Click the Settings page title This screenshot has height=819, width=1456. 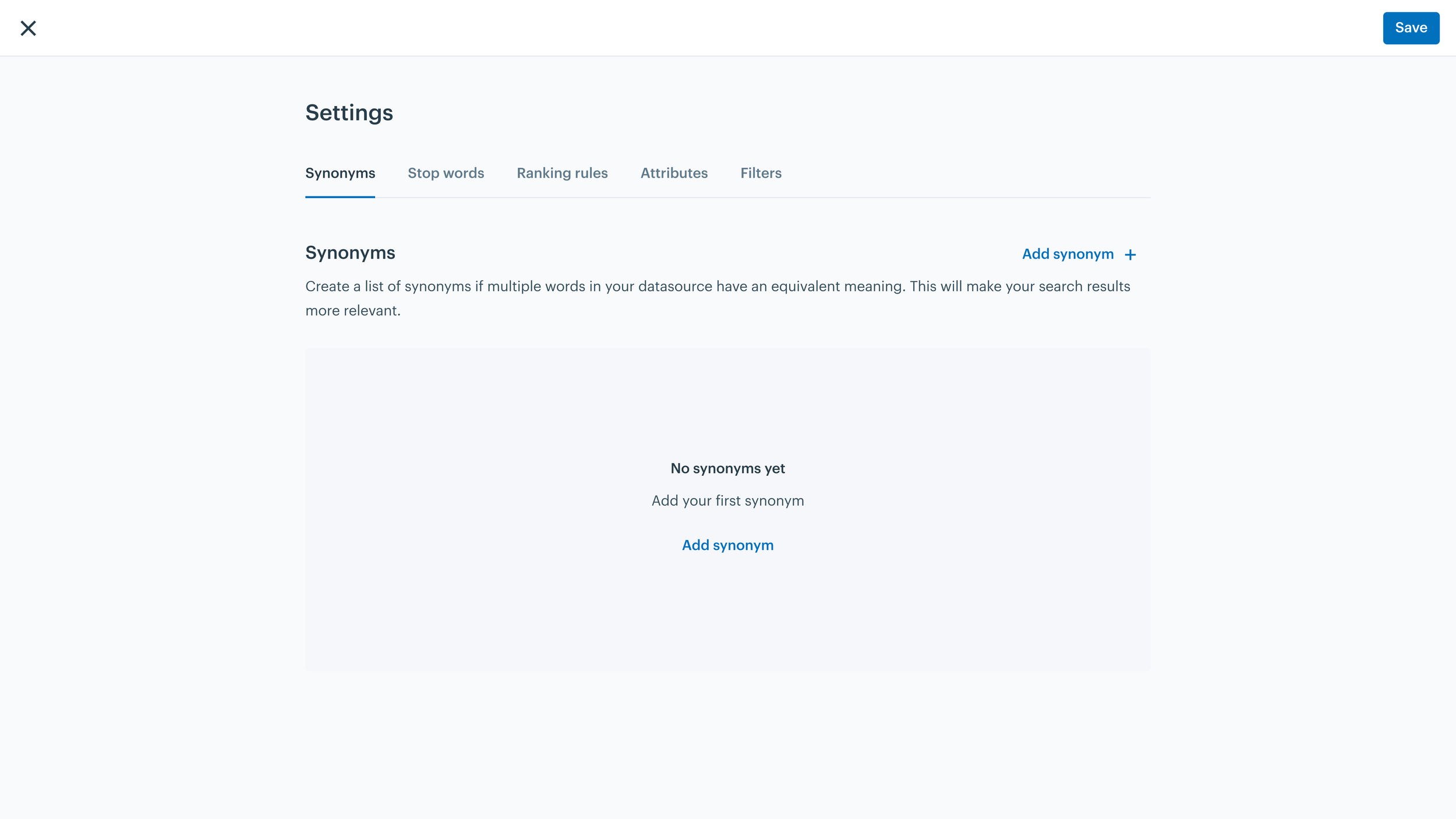[x=349, y=113]
